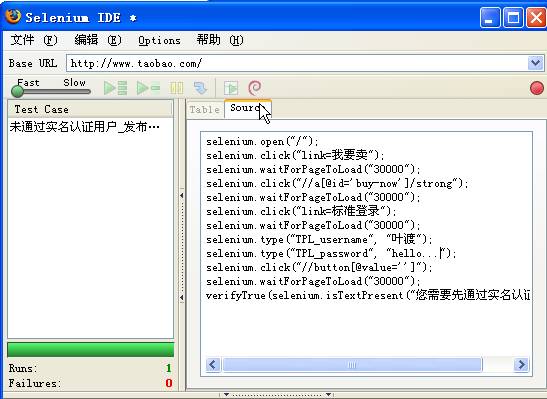Click the Runs count value
The width and height of the screenshot is (547, 399).
pyautogui.click(x=169, y=368)
